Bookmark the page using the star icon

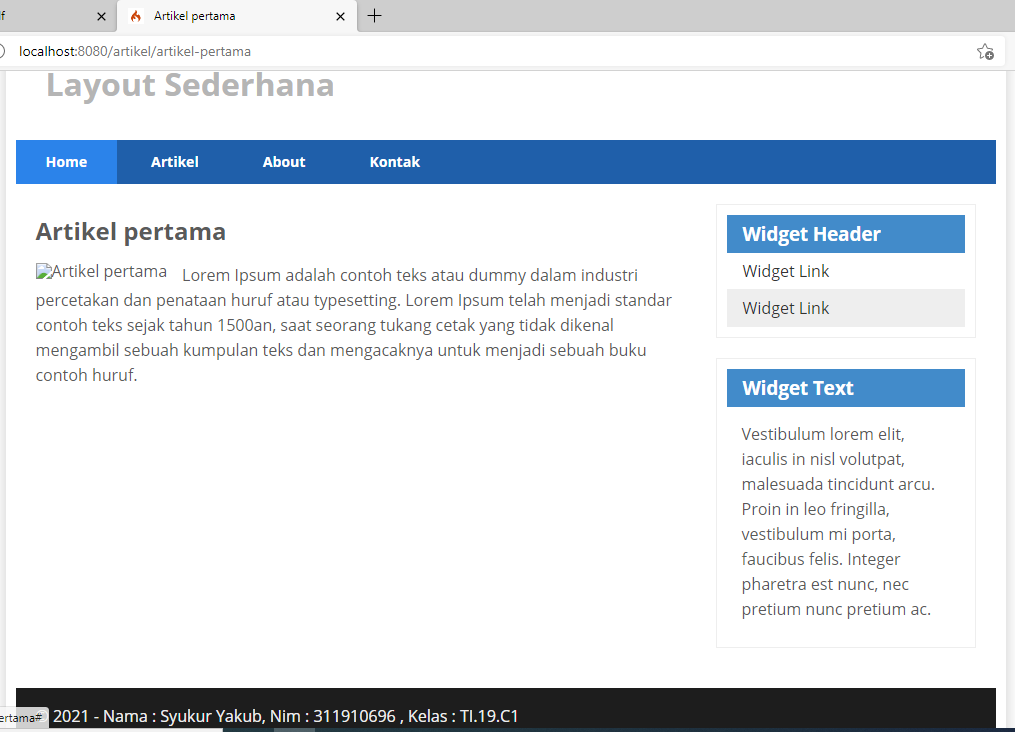[985, 51]
